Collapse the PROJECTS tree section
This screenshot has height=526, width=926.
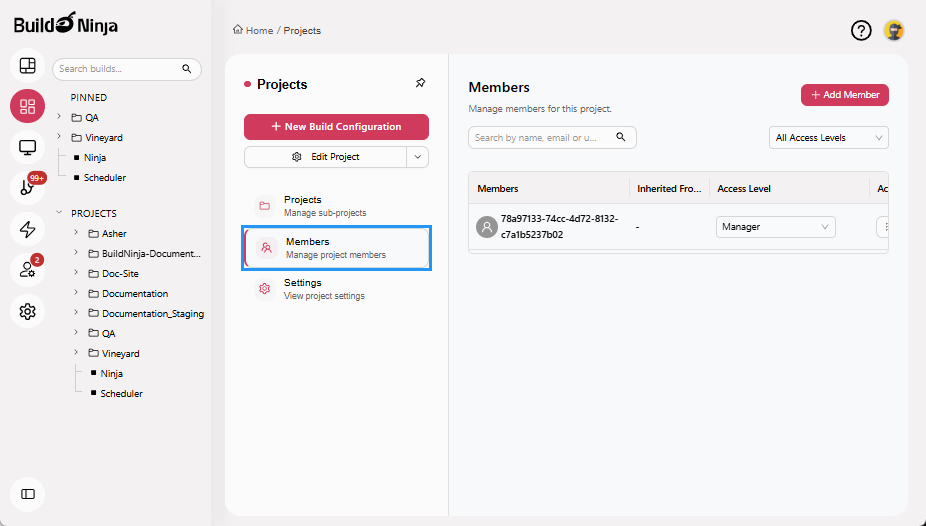pos(59,213)
